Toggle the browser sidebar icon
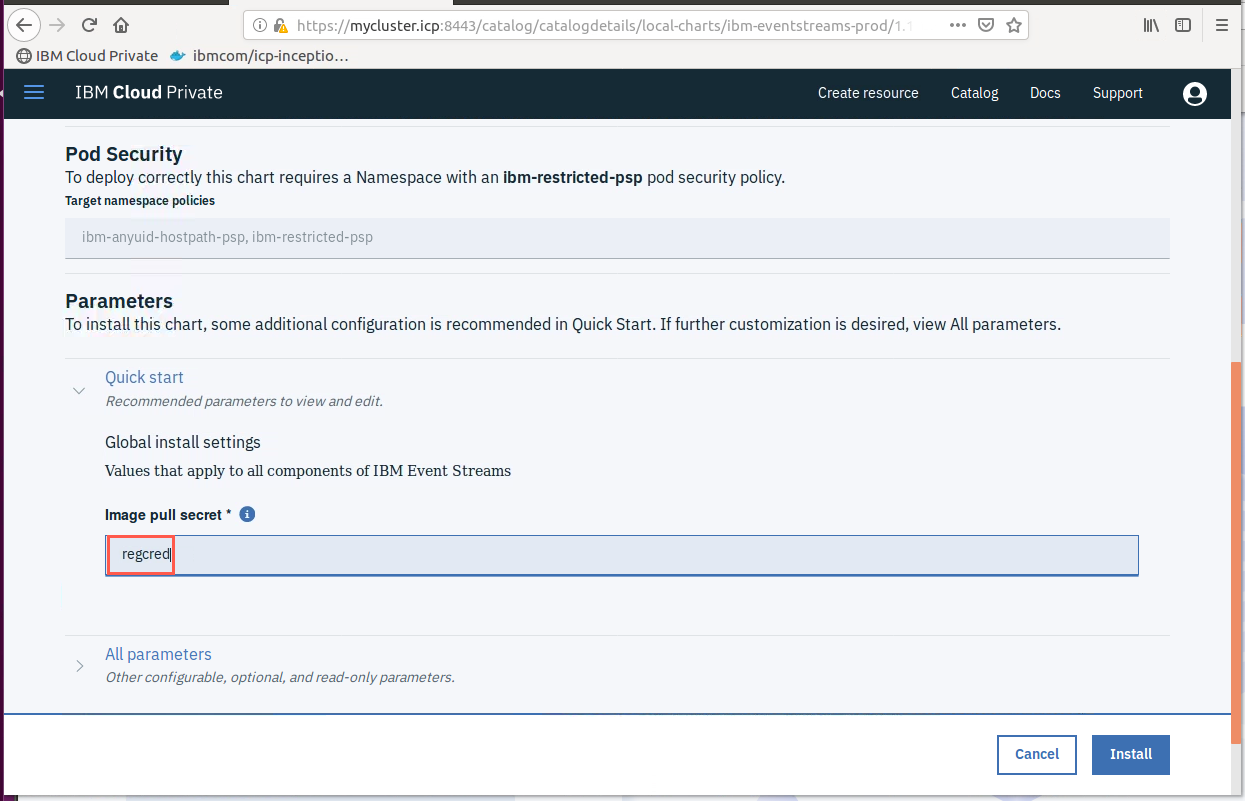 [1183, 25]
